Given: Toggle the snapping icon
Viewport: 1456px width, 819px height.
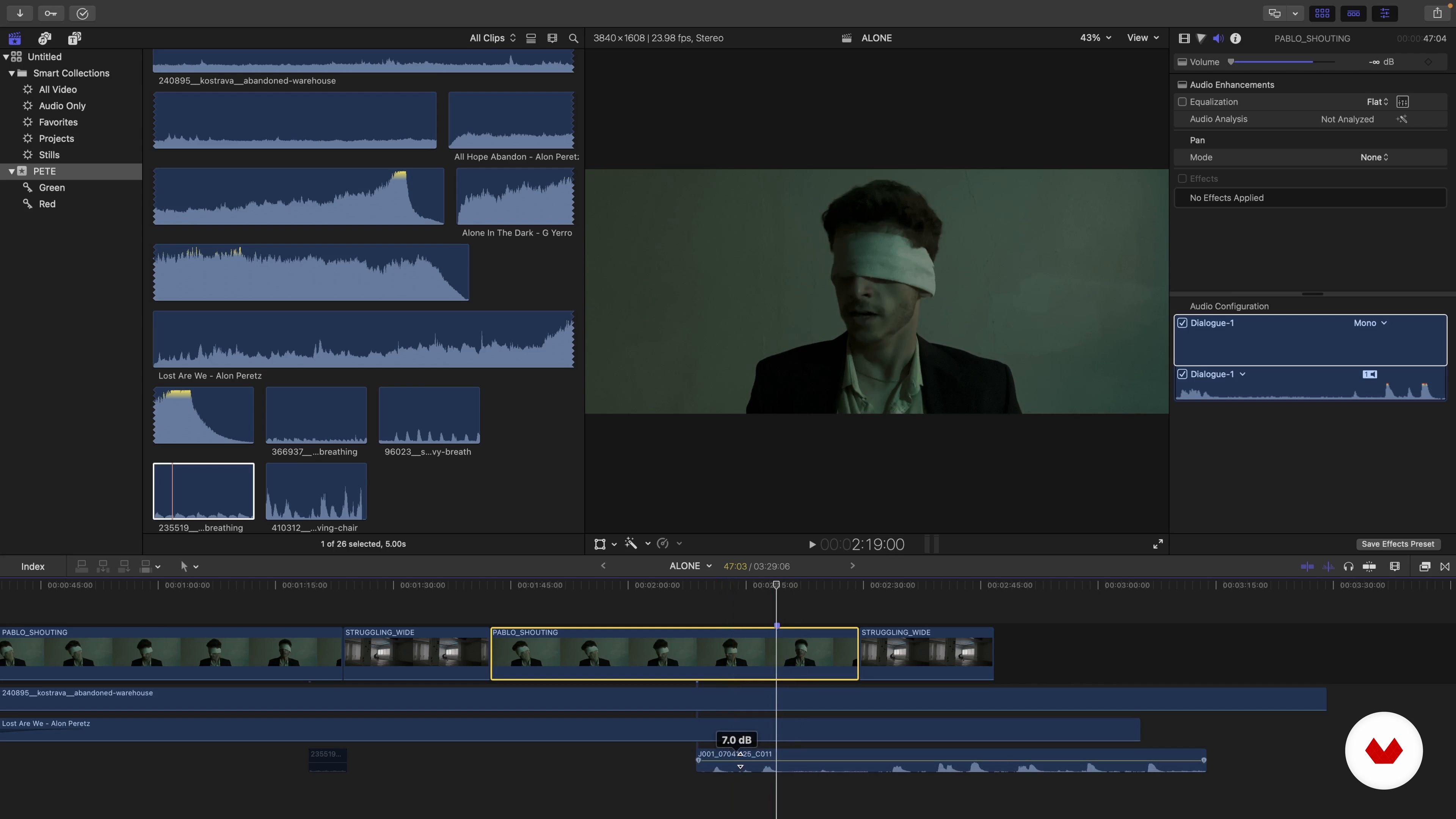Looking at the screenshot, I should click(1369, 566).
